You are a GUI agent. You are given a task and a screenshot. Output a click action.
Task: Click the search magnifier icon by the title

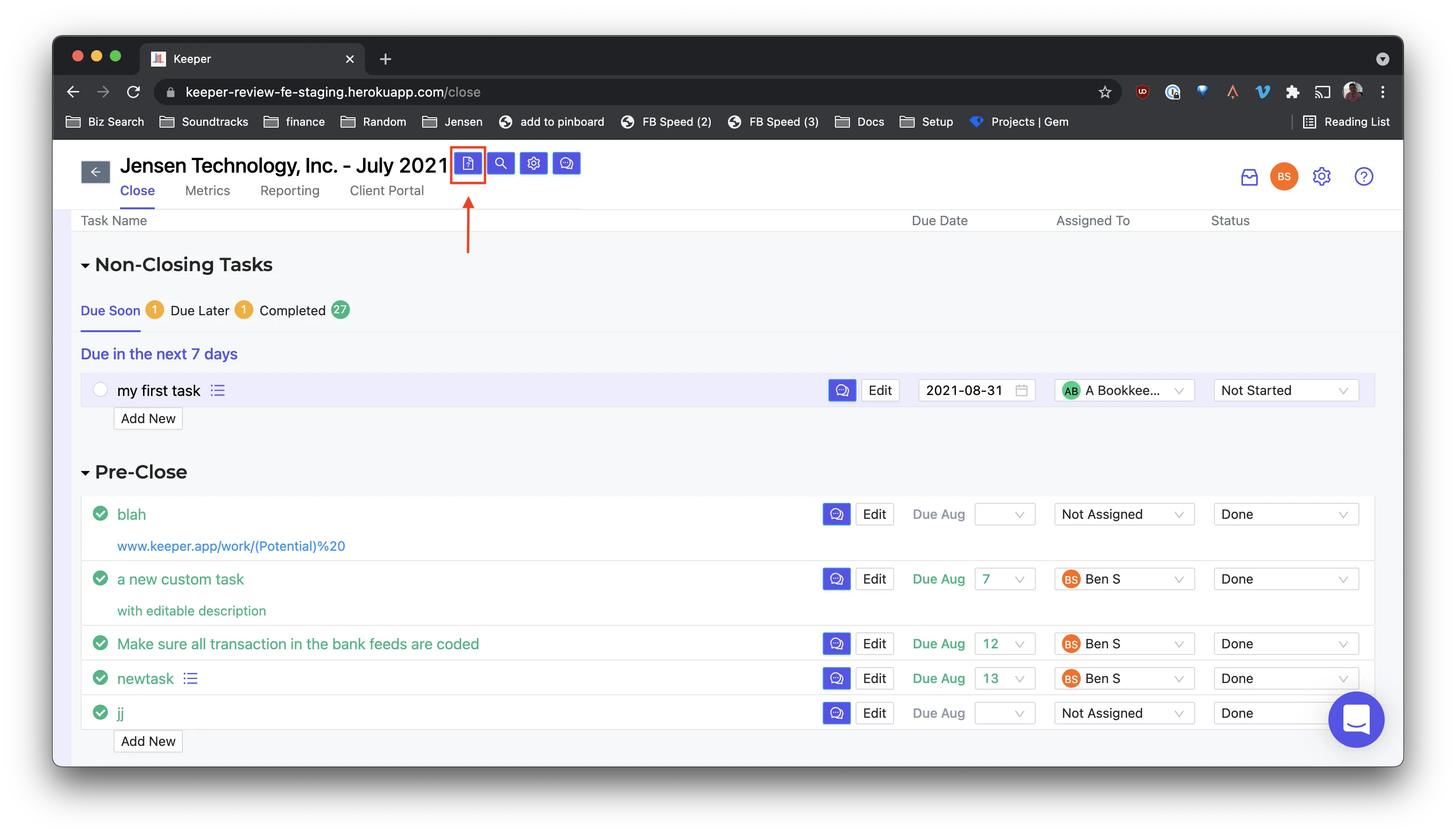click(x=500, y=164)
